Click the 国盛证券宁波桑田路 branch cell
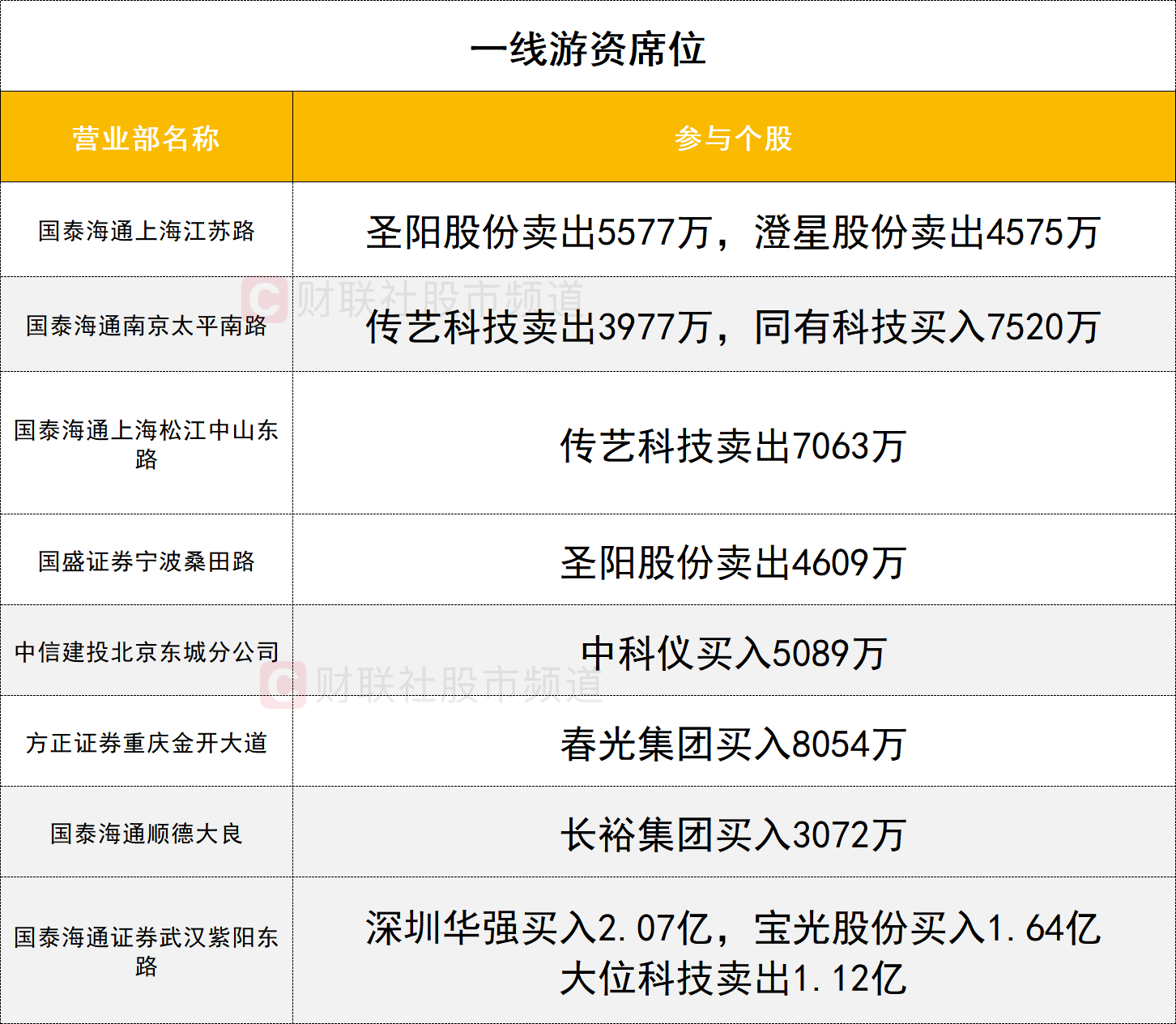Image resolution: width=1176 pixels, height=1024 pixels. pos(146,561)
